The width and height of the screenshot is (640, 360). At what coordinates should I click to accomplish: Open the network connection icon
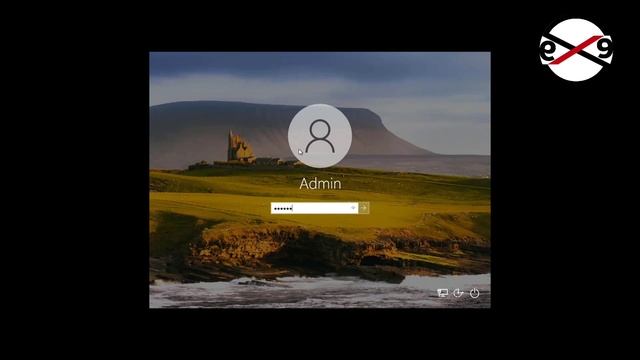point(442,293)
